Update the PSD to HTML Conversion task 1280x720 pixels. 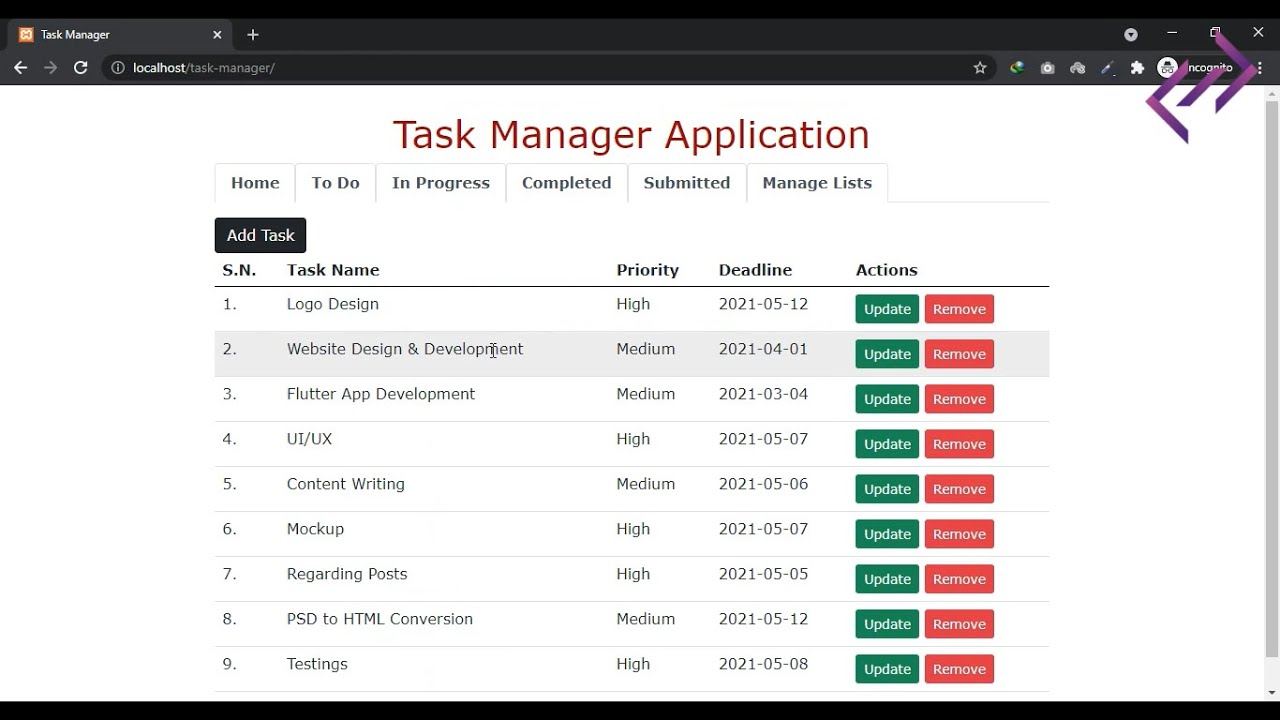click(887, 624)
